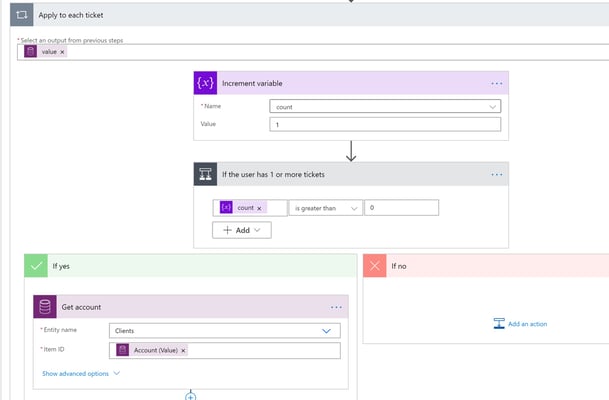Click the green If yes checkmark icon
Screen dimensions: 609x400
(36, 266)
